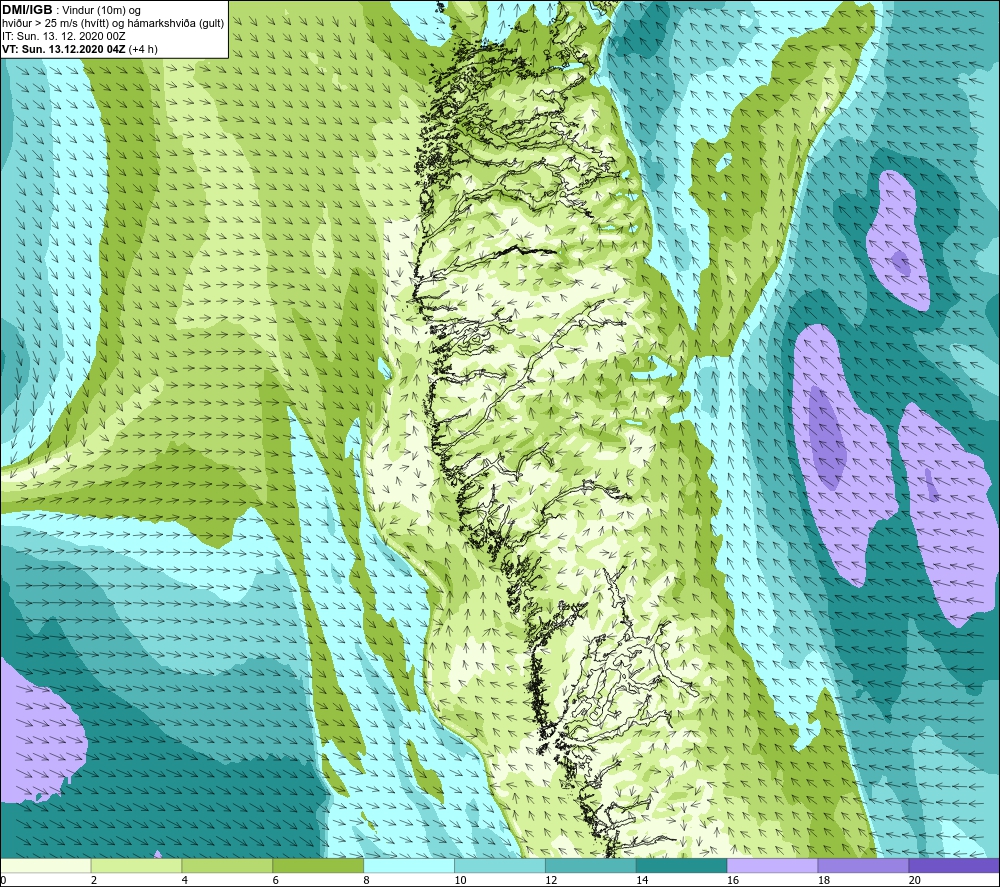Click the scale label '8'

[x=367, y=880]
